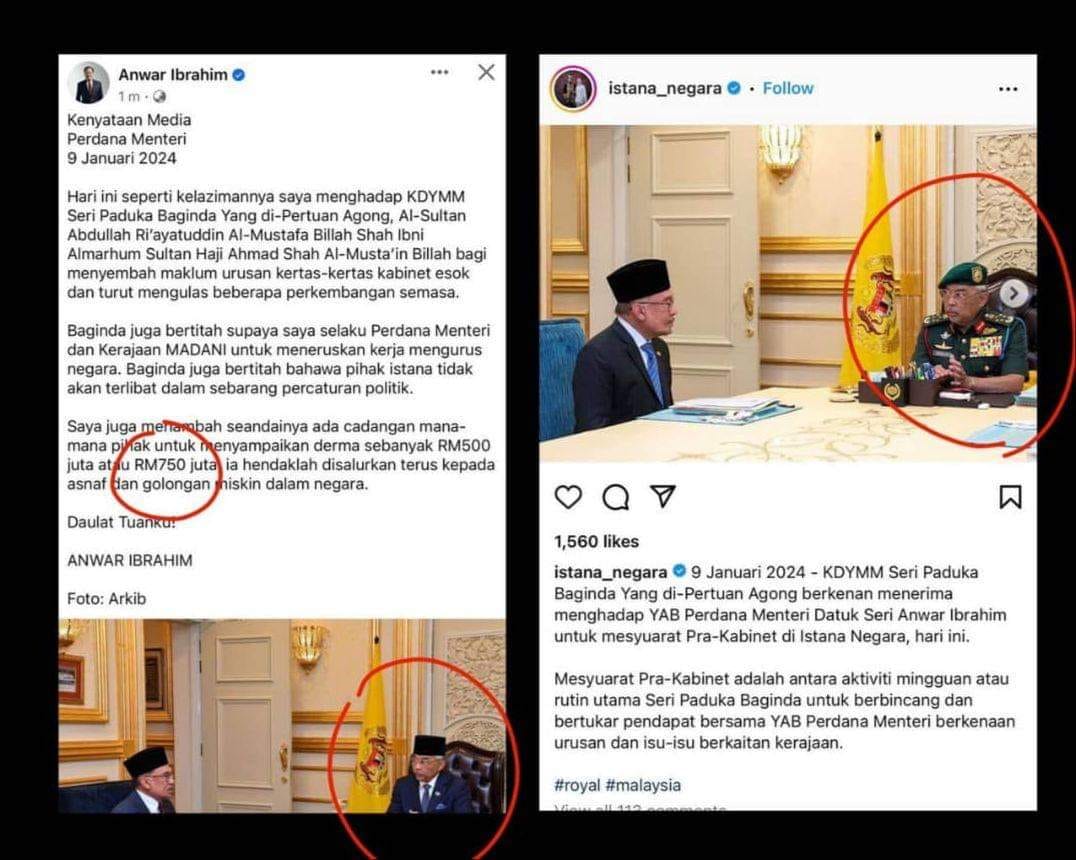This screenshot has width=1076, height=860.
Task: Go to next photo with carousel arrow
Action: (1013, 294)
